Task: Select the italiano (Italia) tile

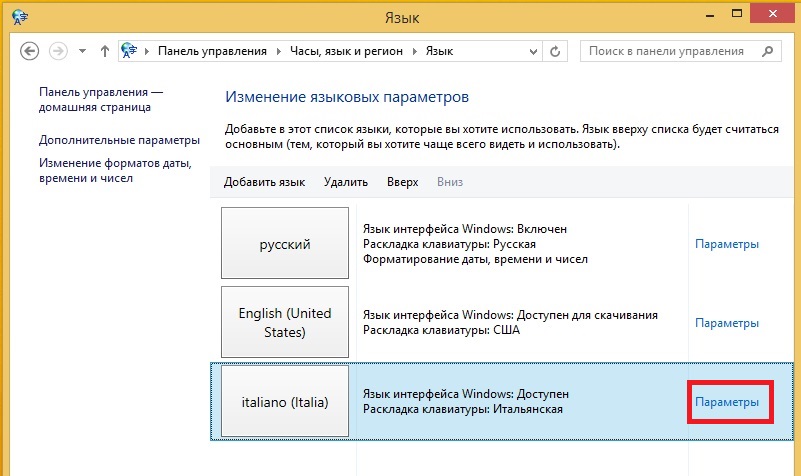Action: coord(285,401)
